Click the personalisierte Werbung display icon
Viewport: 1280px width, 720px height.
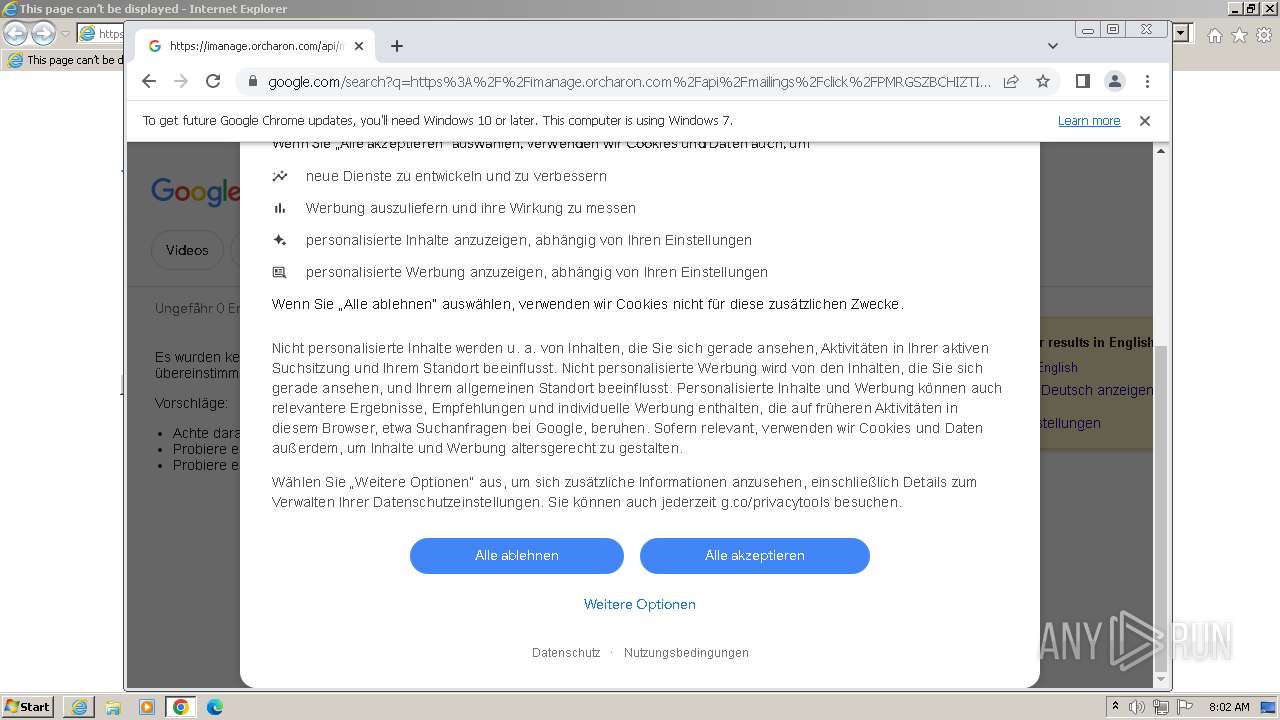pyautogui.click(x=280, y=272)
